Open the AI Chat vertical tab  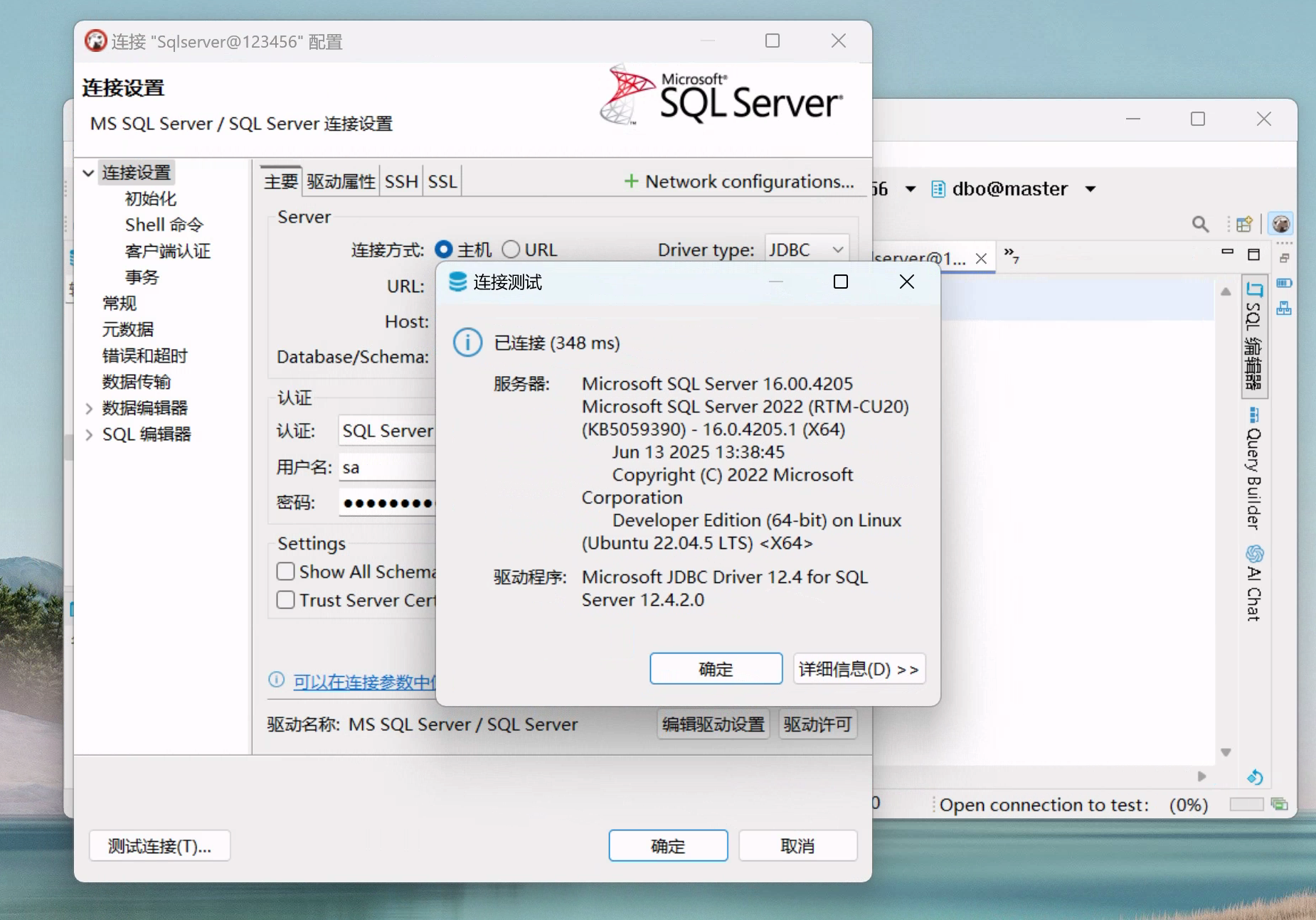[x=1254, y=583]
